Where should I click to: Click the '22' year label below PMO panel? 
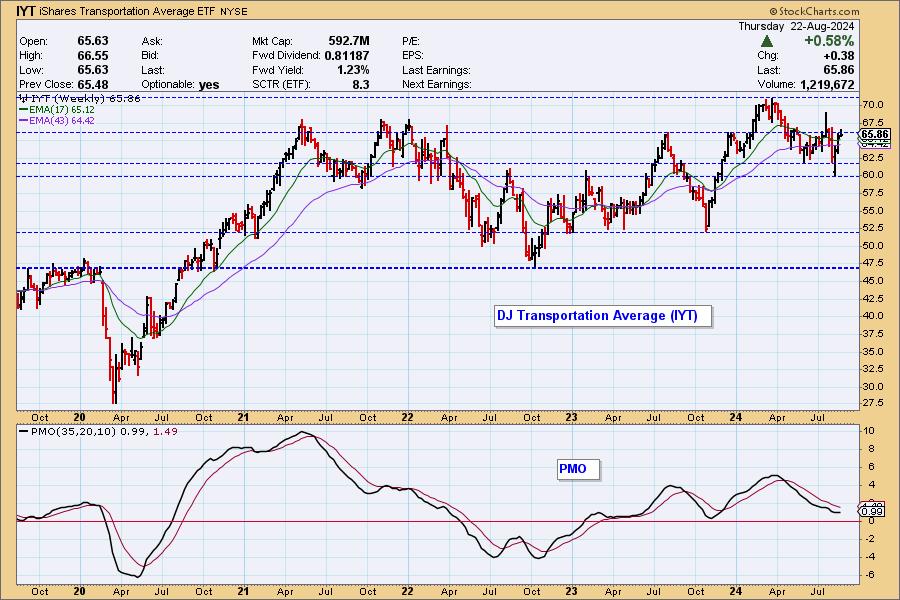pos(408,591)
